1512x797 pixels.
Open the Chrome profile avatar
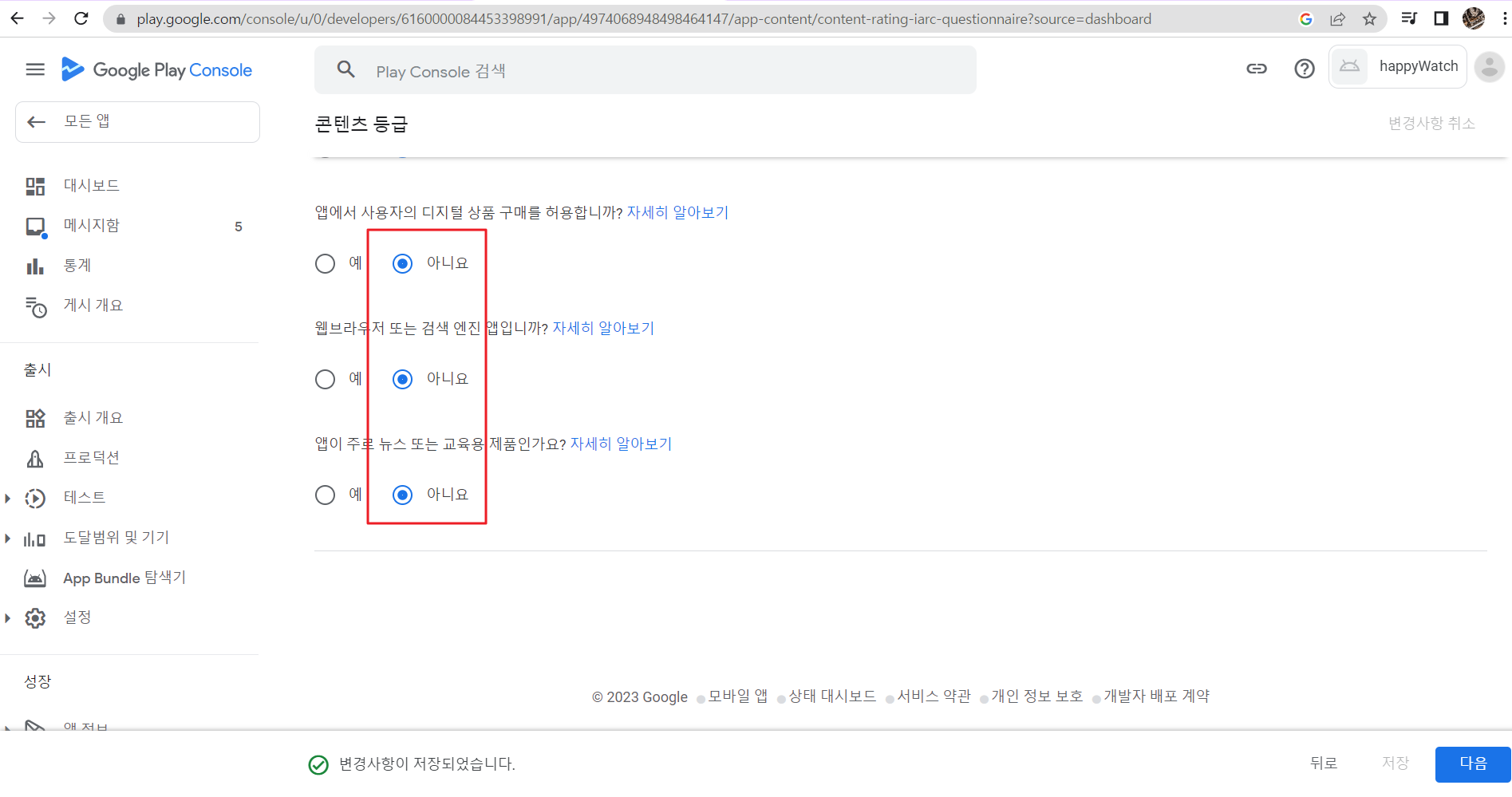pyautogui.click(x=1474, y=18)
